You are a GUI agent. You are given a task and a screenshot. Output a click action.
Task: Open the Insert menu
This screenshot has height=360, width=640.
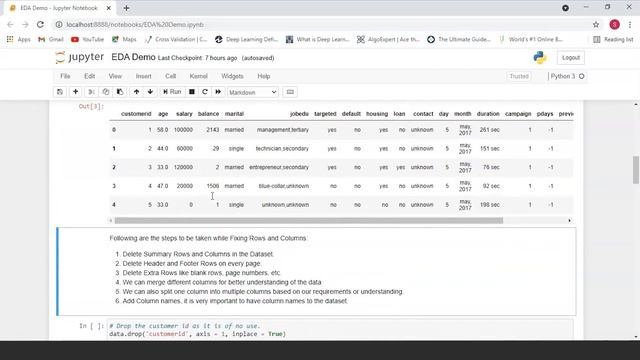(x=143, y=76)
